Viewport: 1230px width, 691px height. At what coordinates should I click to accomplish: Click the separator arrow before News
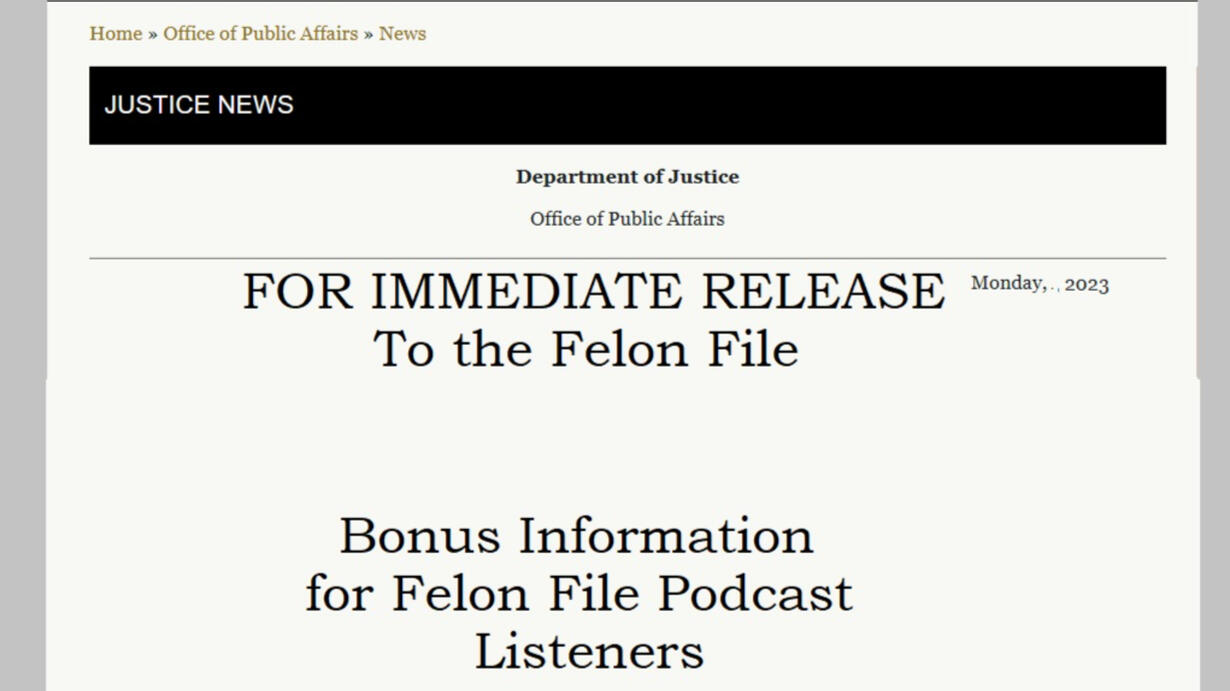click(x=368, y=34)
